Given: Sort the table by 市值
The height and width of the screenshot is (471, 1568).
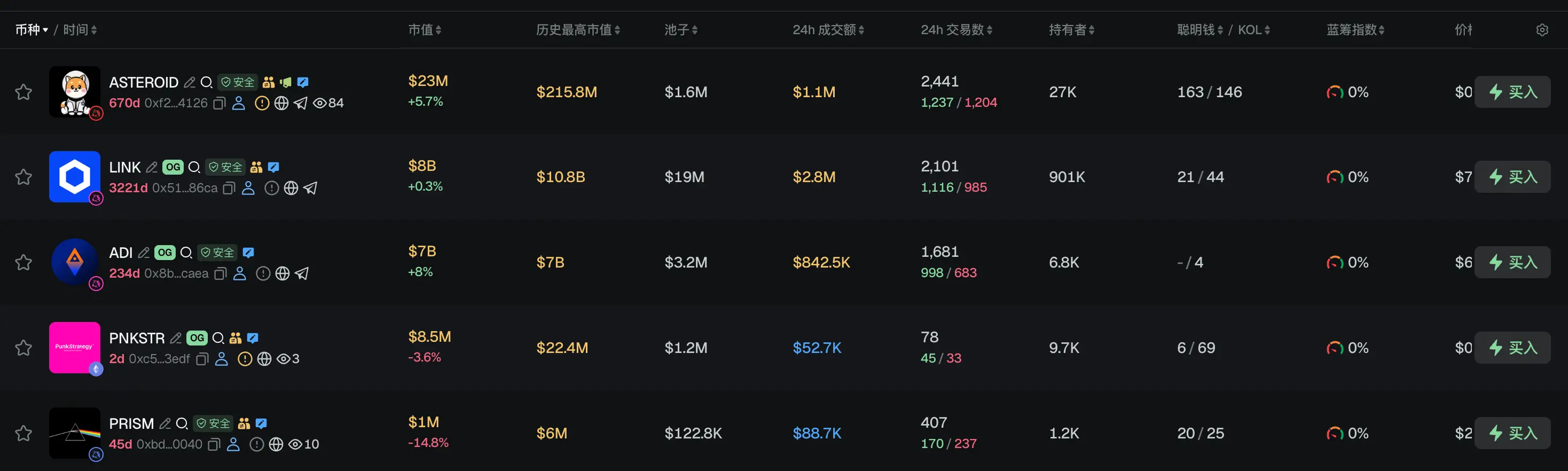Looking at the screenshot, I should point(425,30).
